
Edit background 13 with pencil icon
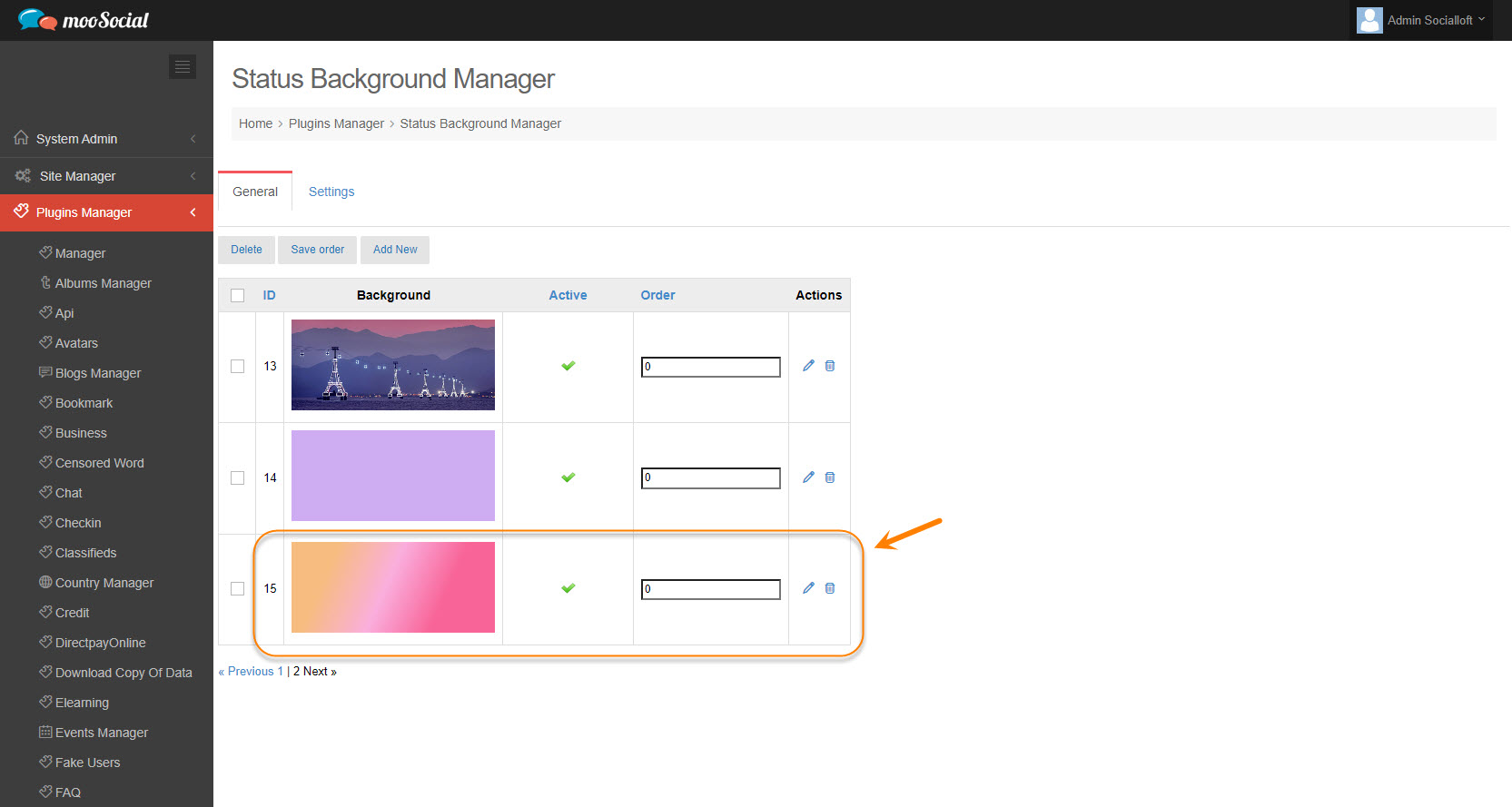808,366
